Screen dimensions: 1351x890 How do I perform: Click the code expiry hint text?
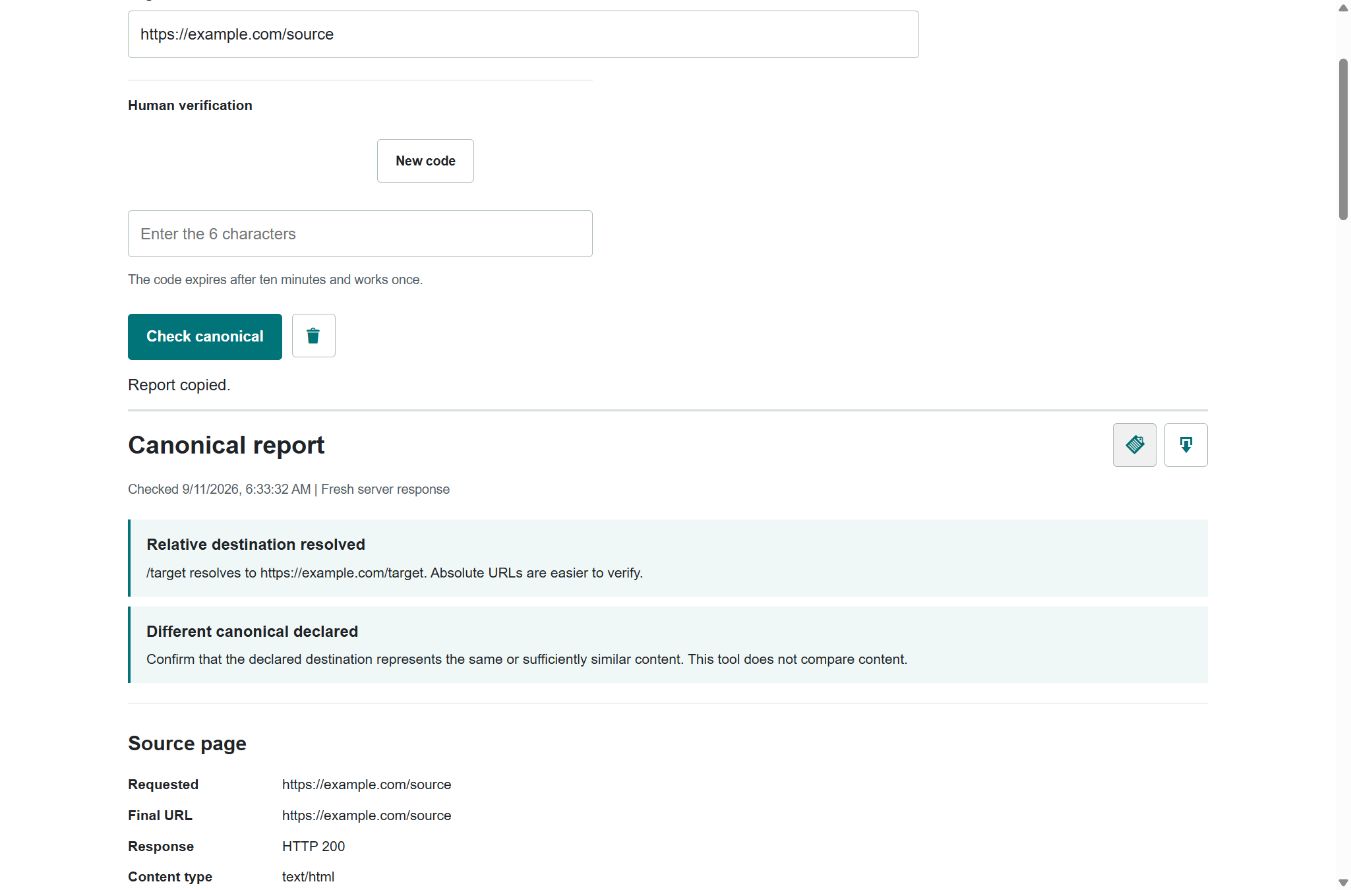point(275,280)
